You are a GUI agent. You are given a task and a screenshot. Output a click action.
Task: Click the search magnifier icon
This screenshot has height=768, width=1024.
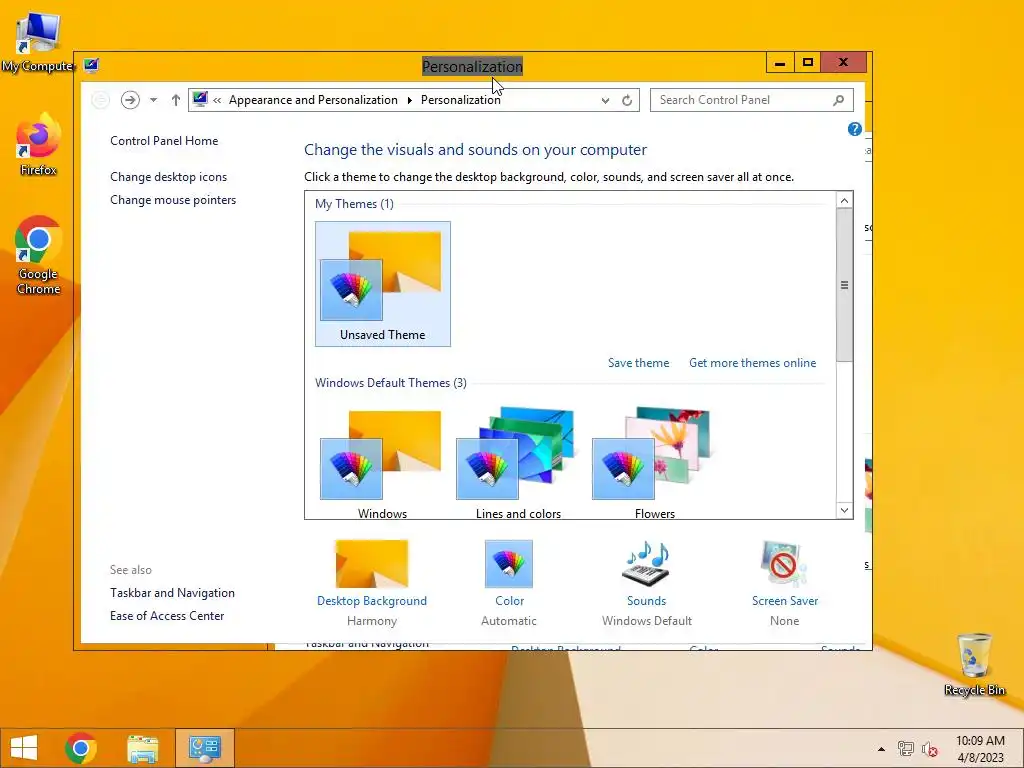point(839,100)
